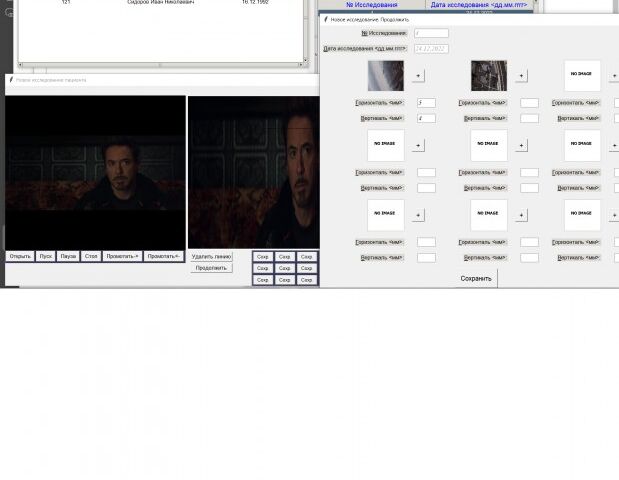Click plus beside bottom-row second-column NO IMAGE slot

(x=521, y=215)
